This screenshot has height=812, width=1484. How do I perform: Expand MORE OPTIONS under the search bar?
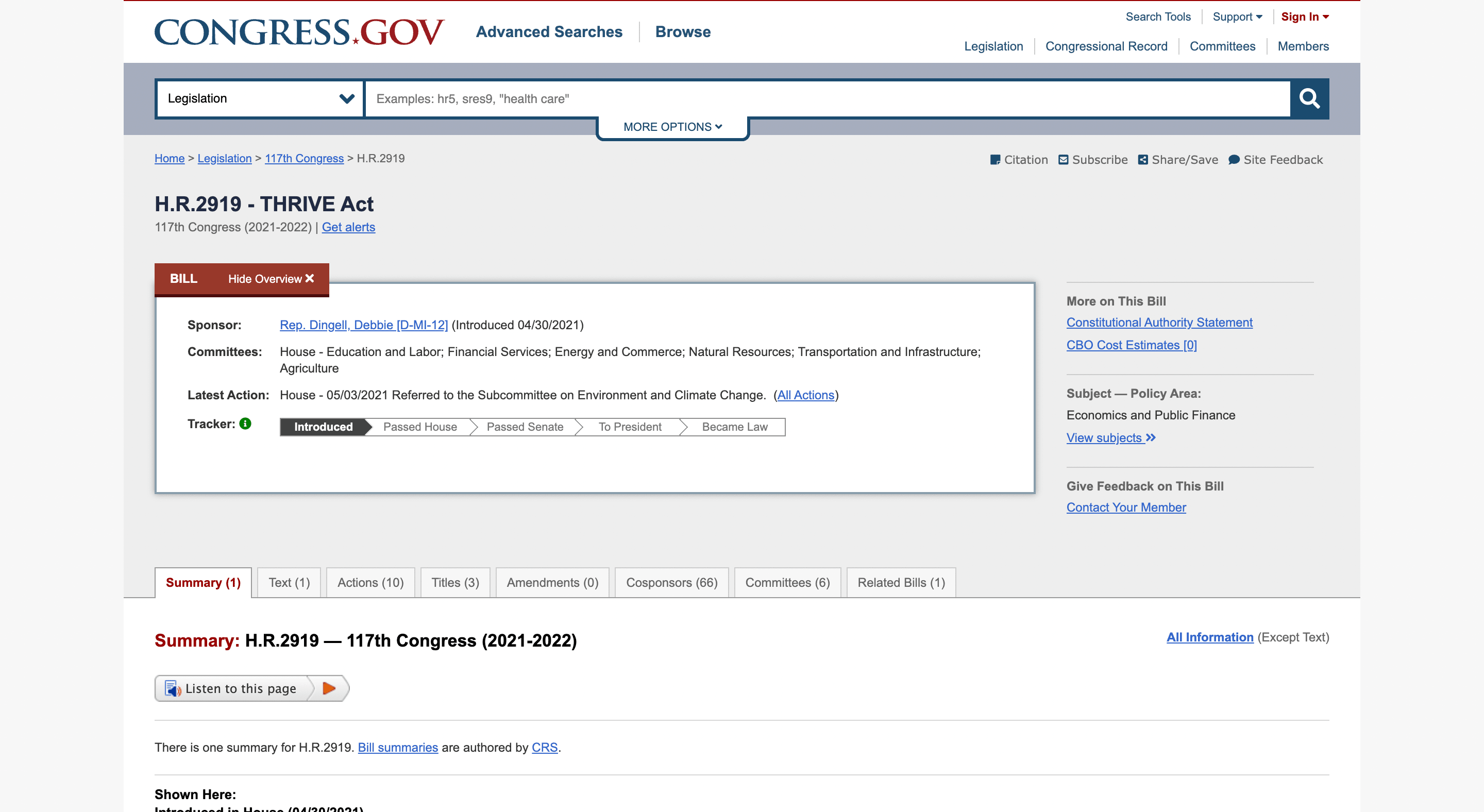[x=672, y=127]
